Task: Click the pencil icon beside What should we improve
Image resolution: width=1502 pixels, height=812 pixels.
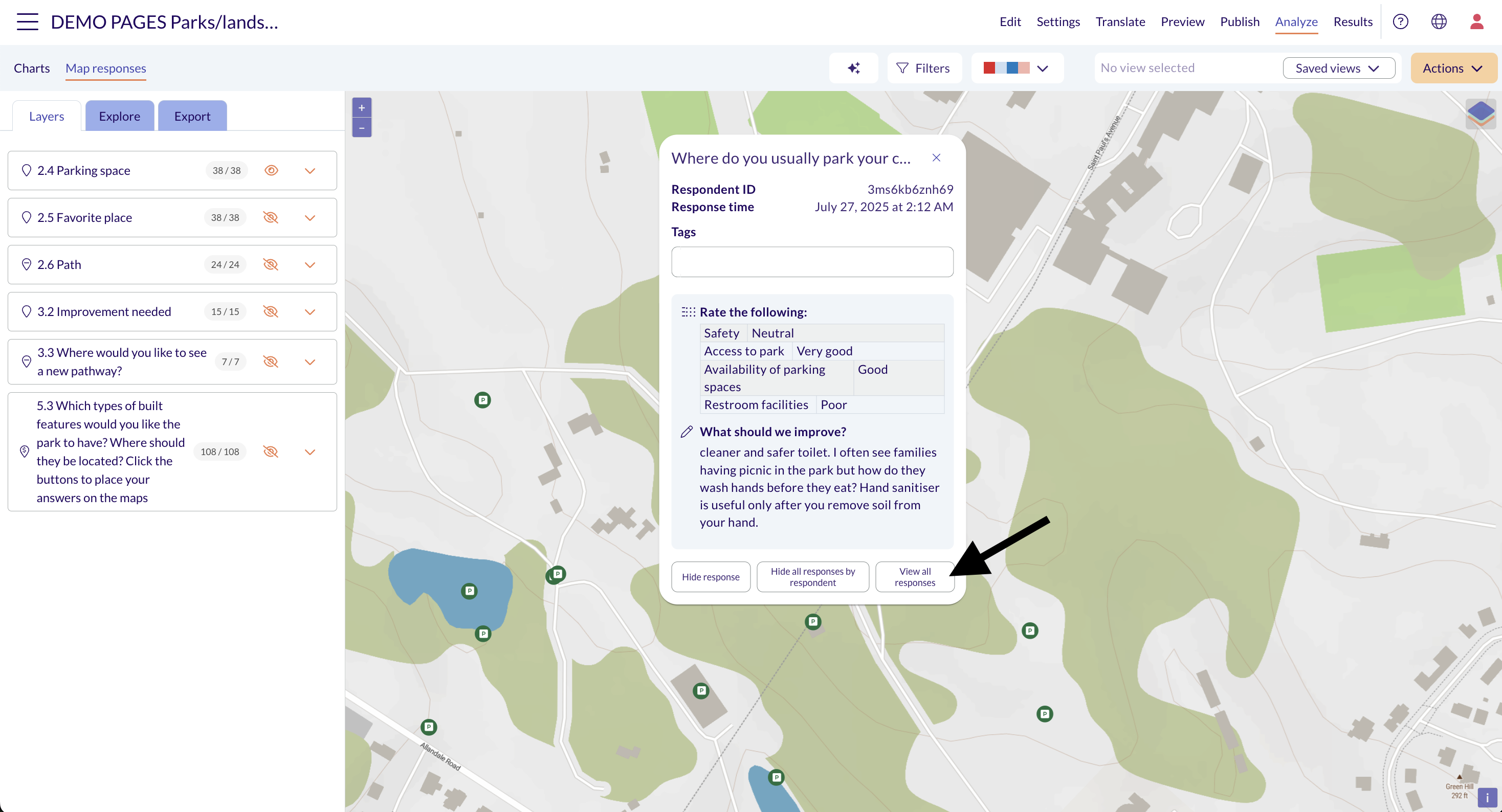Action: coord(687,432)
